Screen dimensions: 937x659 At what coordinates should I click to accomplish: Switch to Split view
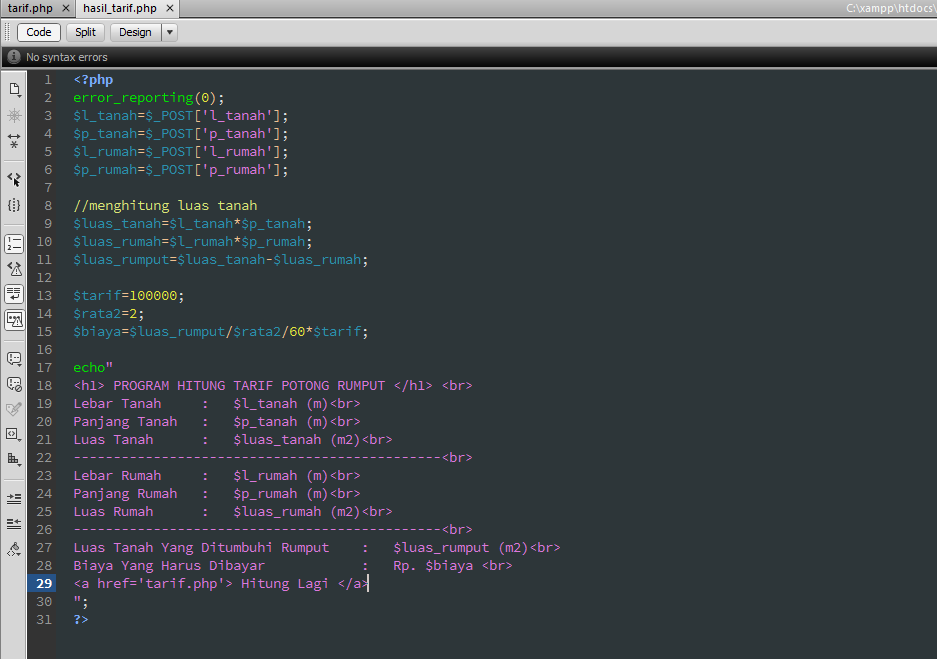tap(85, 32)
